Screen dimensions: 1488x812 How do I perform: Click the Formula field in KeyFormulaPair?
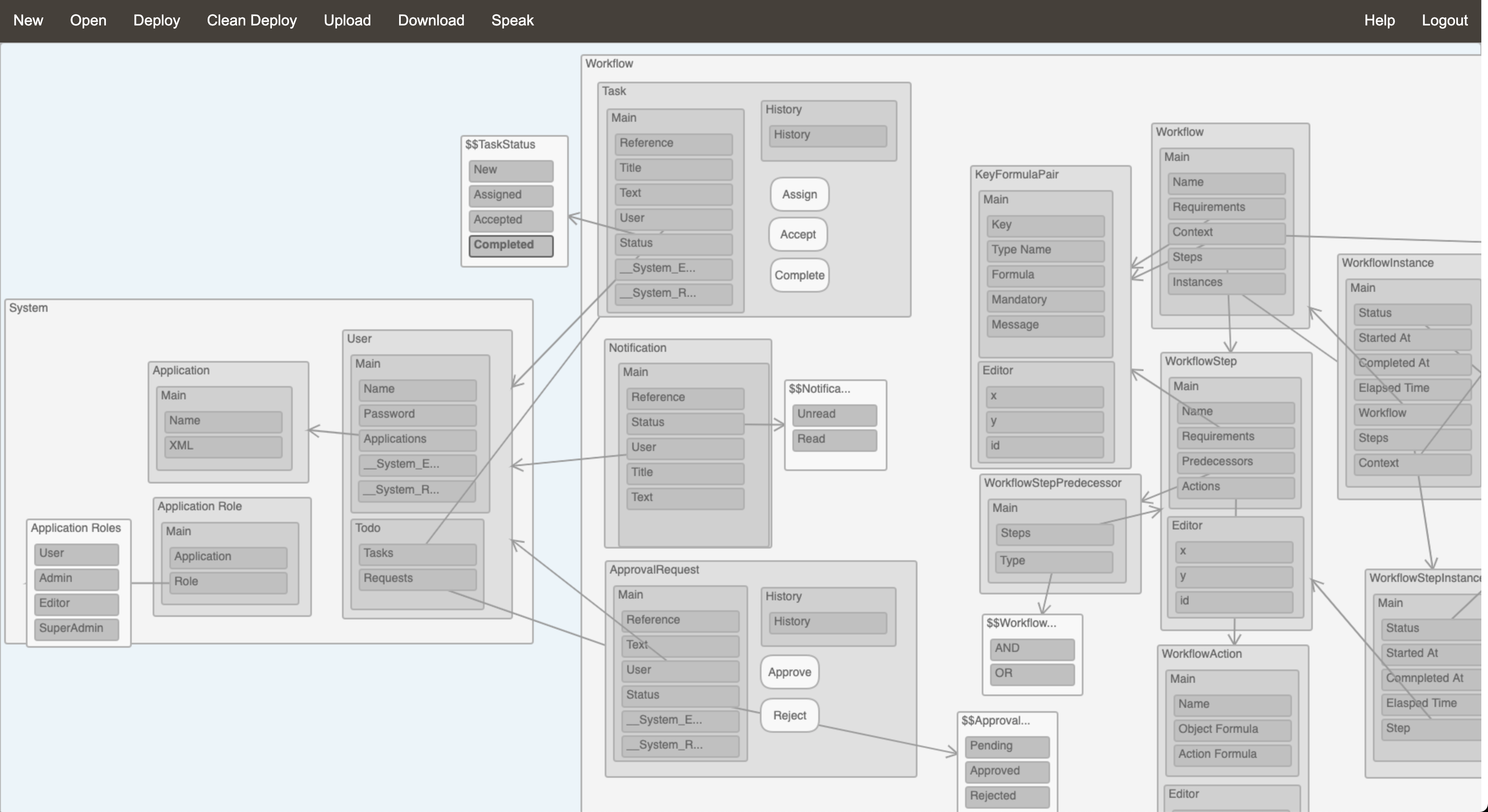[1045, 275]
